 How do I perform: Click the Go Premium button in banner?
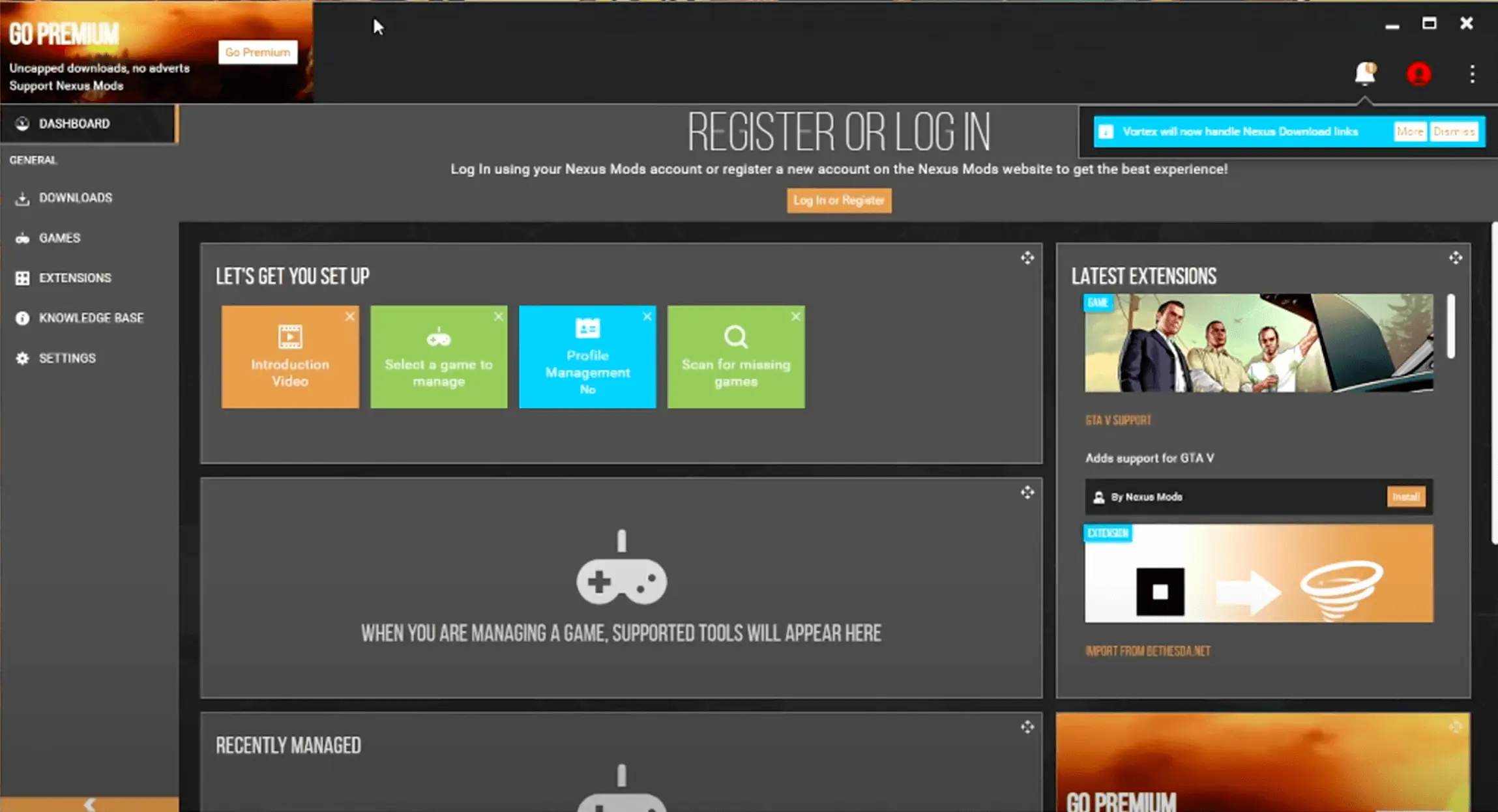tap(257, 52)
